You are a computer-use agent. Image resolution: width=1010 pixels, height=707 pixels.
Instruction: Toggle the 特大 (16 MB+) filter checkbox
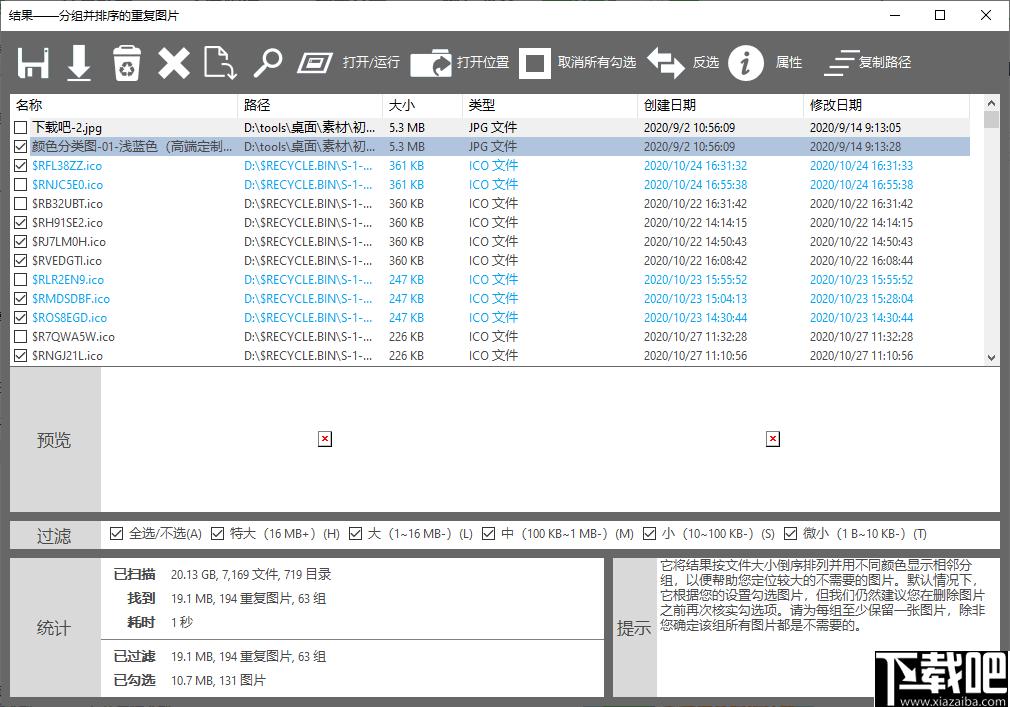pos(218,533)
